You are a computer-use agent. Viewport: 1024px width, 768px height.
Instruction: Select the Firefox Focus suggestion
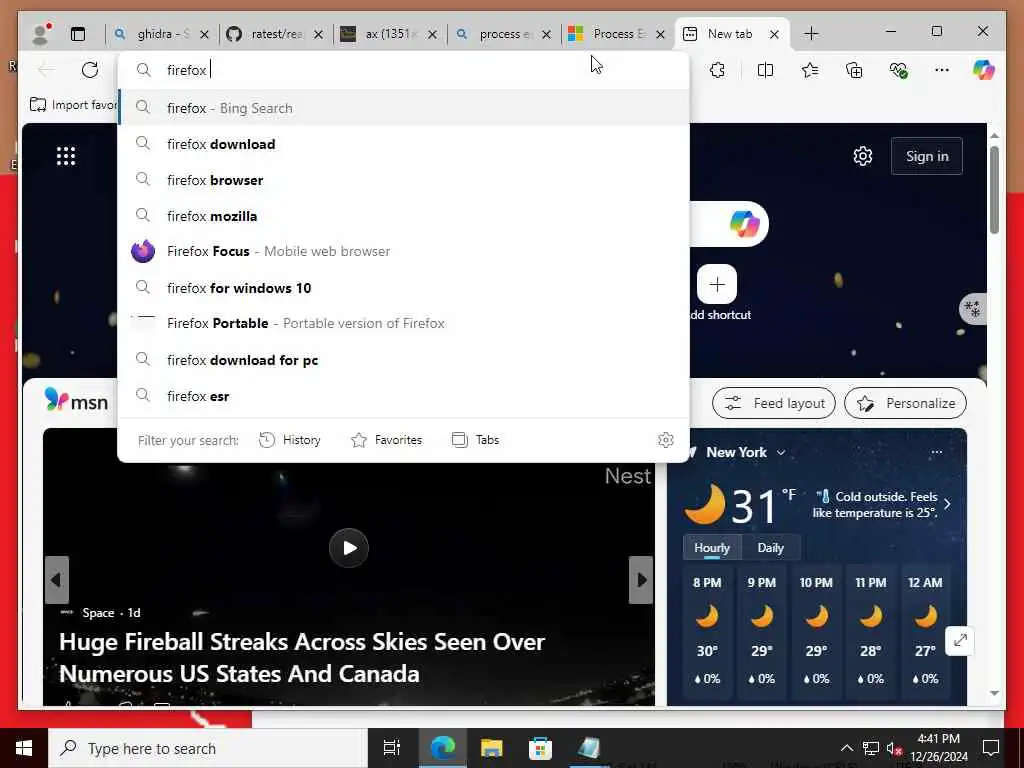[x=404, y=251]
